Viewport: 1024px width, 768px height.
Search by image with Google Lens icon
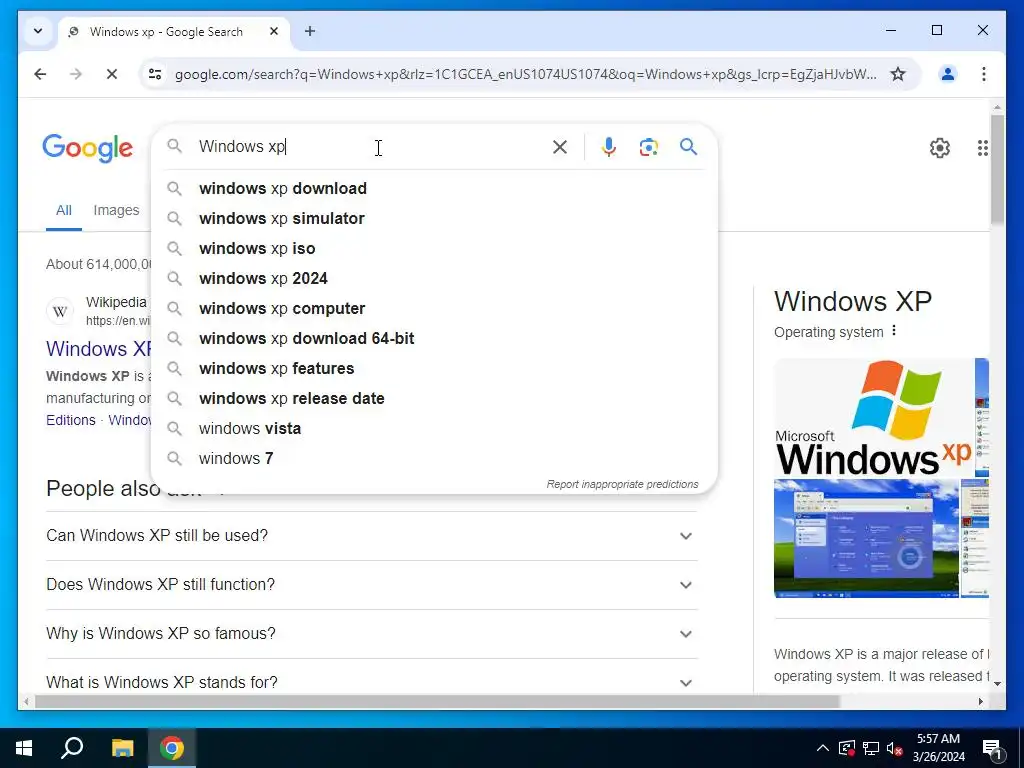648,147
